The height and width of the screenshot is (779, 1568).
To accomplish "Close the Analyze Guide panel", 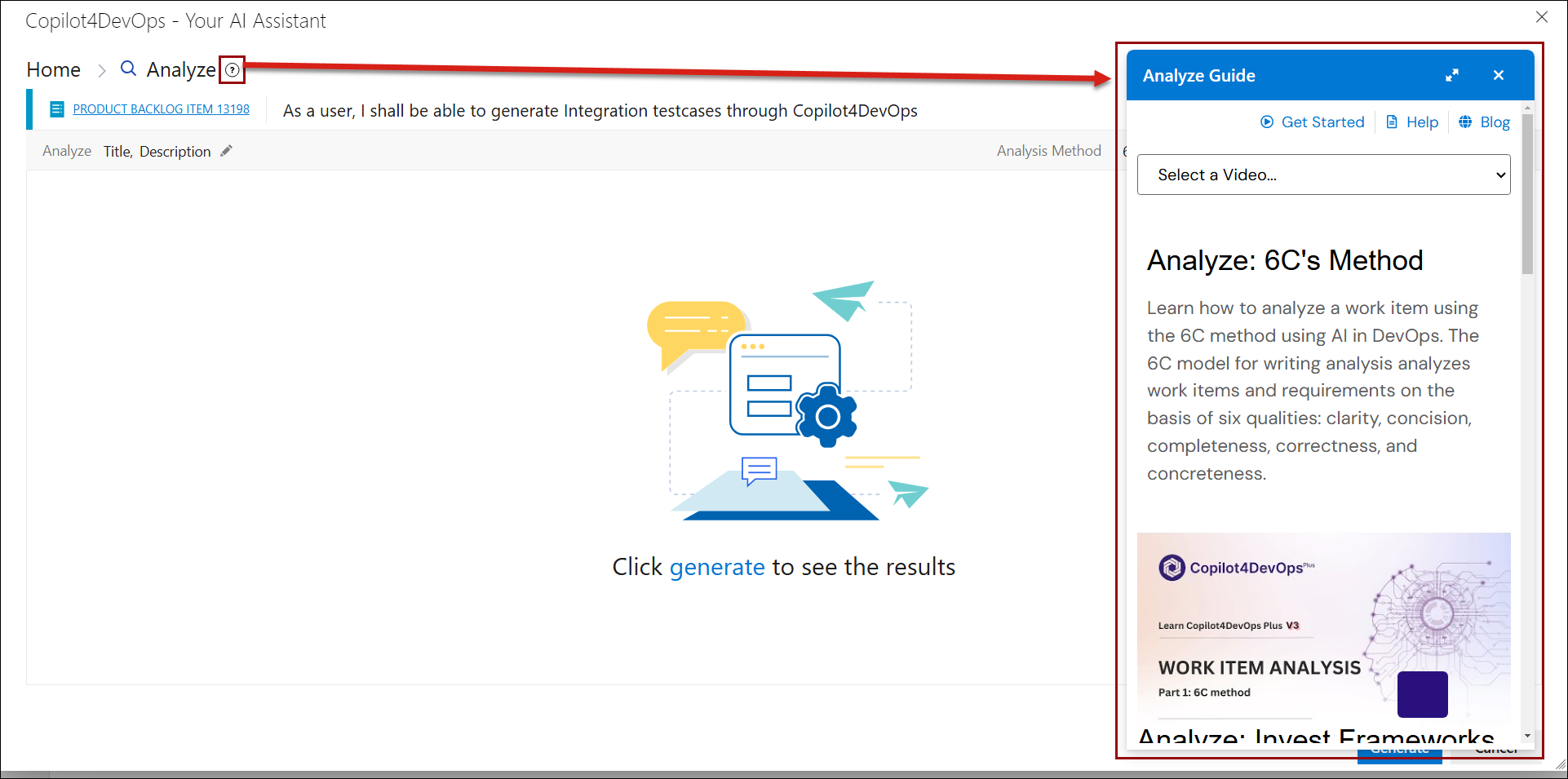I will pos(1499,75).
